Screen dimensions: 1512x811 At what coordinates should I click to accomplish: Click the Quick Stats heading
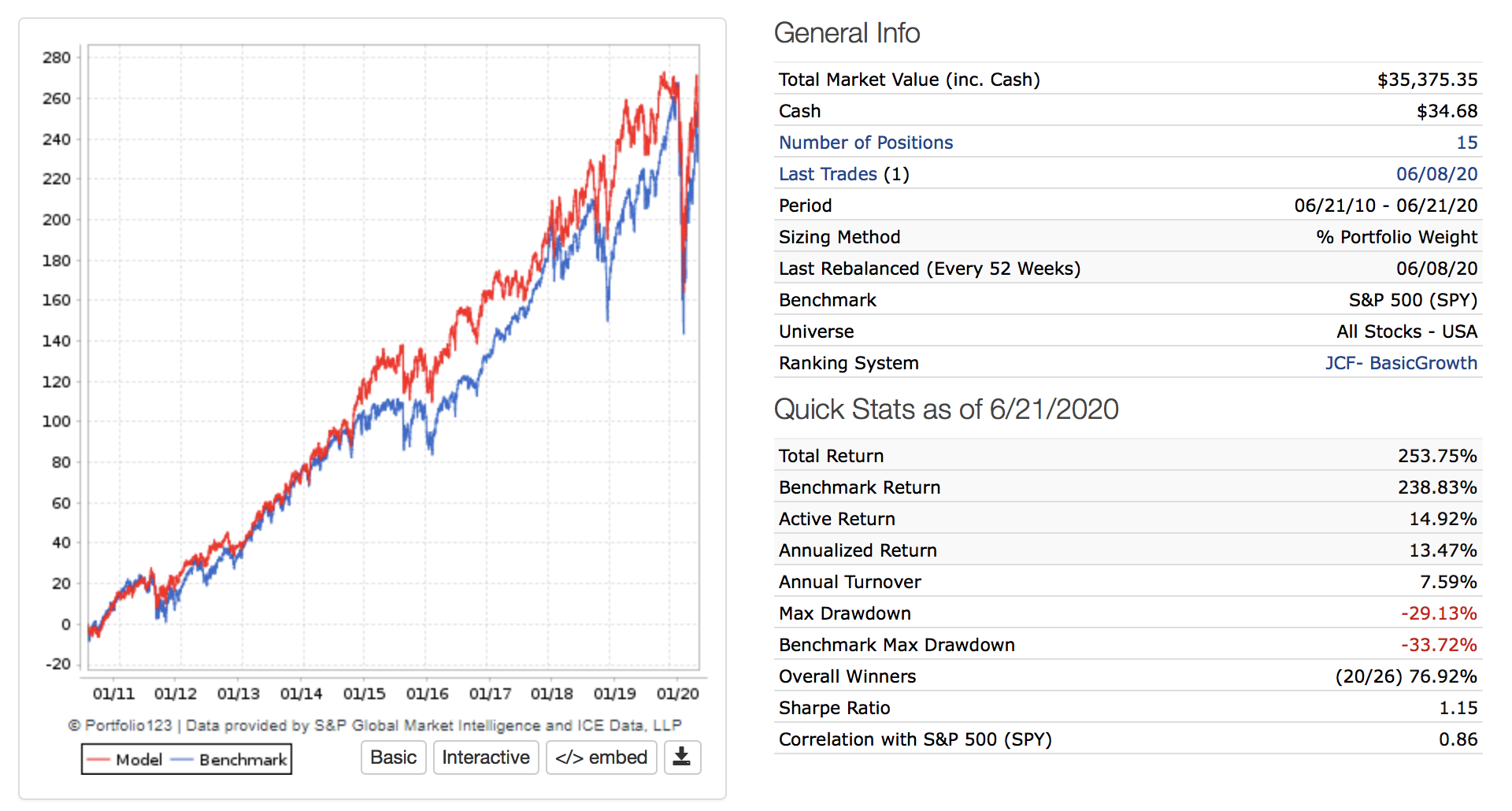(x=946, y=409)
